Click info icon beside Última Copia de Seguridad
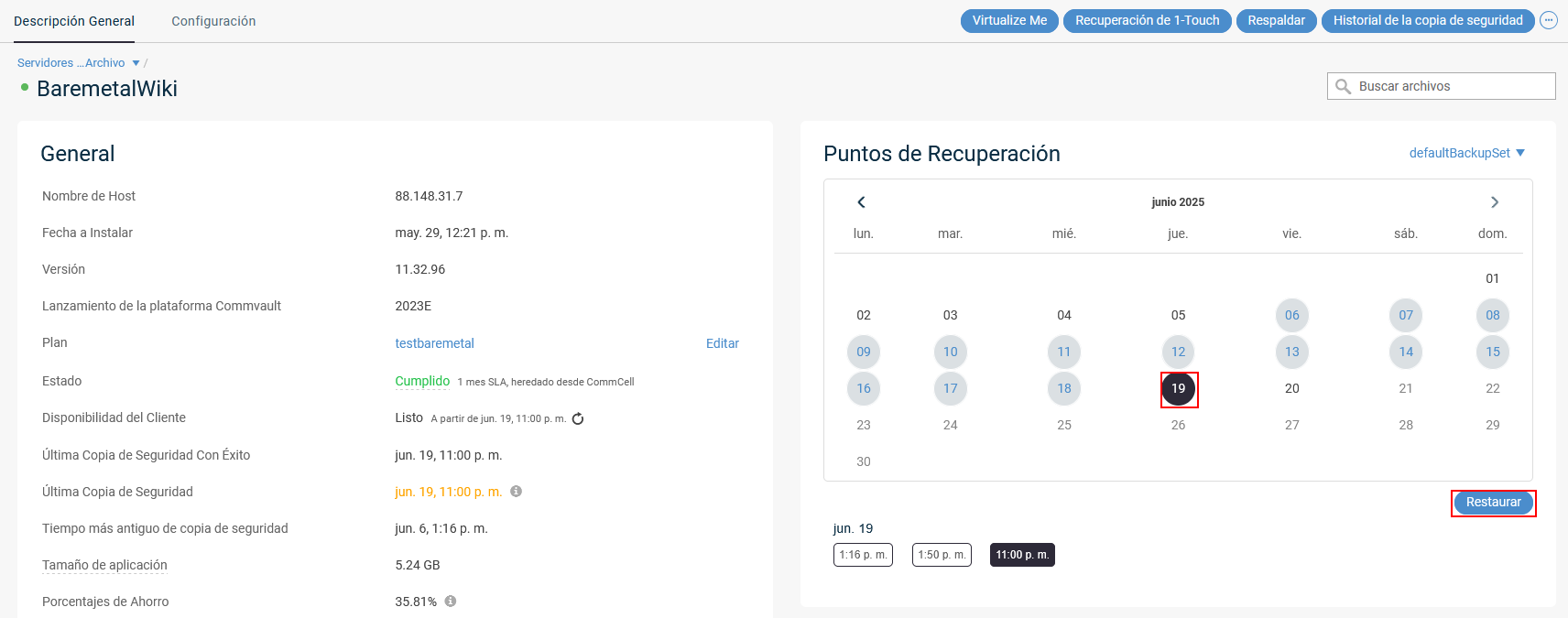1568x618 pixels. pyautogui.click(x=517, y=492)
